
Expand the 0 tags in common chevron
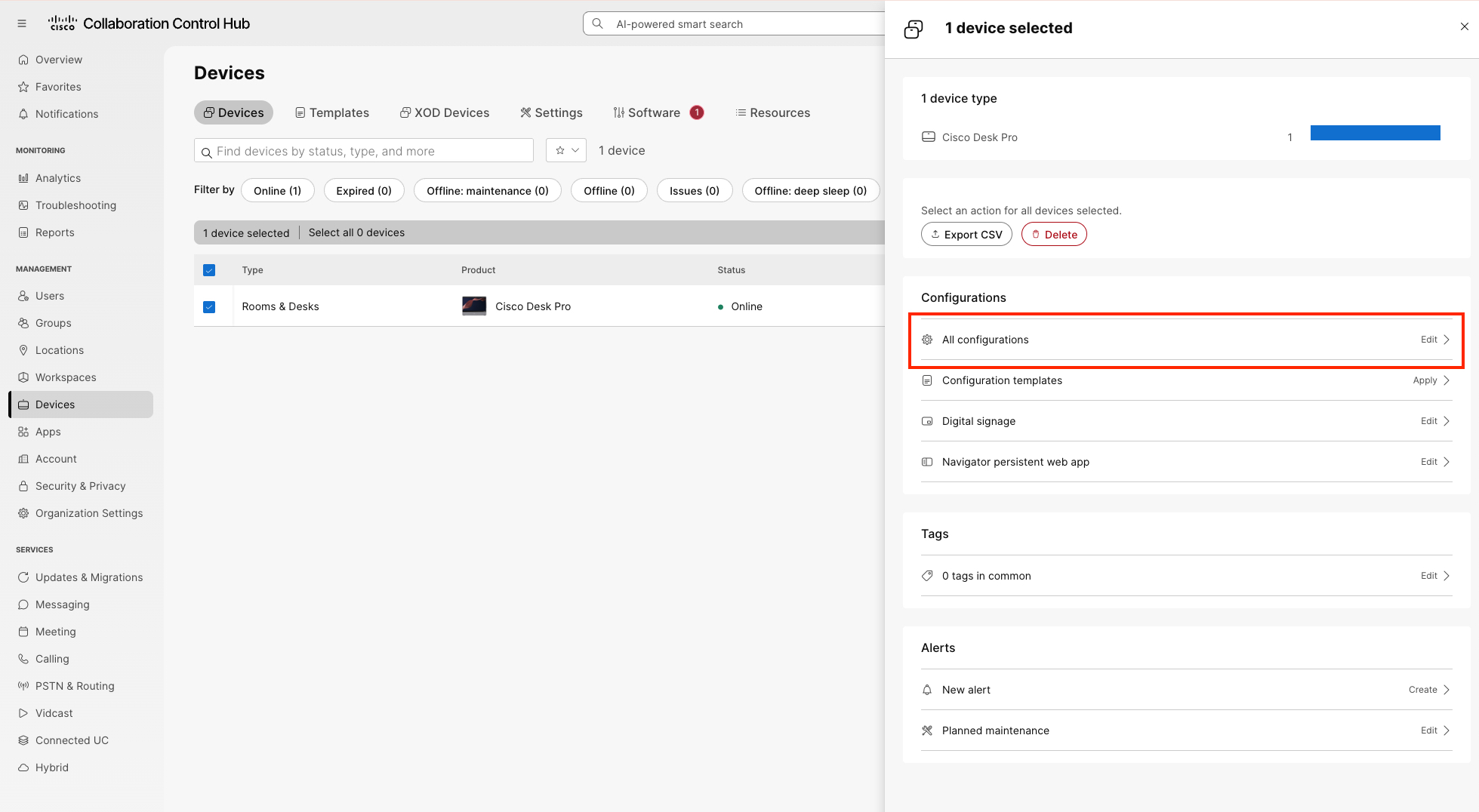click(x=1447, y=576)
